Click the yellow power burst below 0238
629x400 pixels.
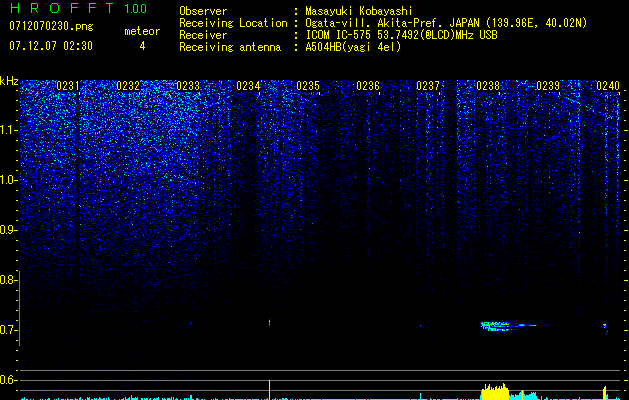click(495, 392)
